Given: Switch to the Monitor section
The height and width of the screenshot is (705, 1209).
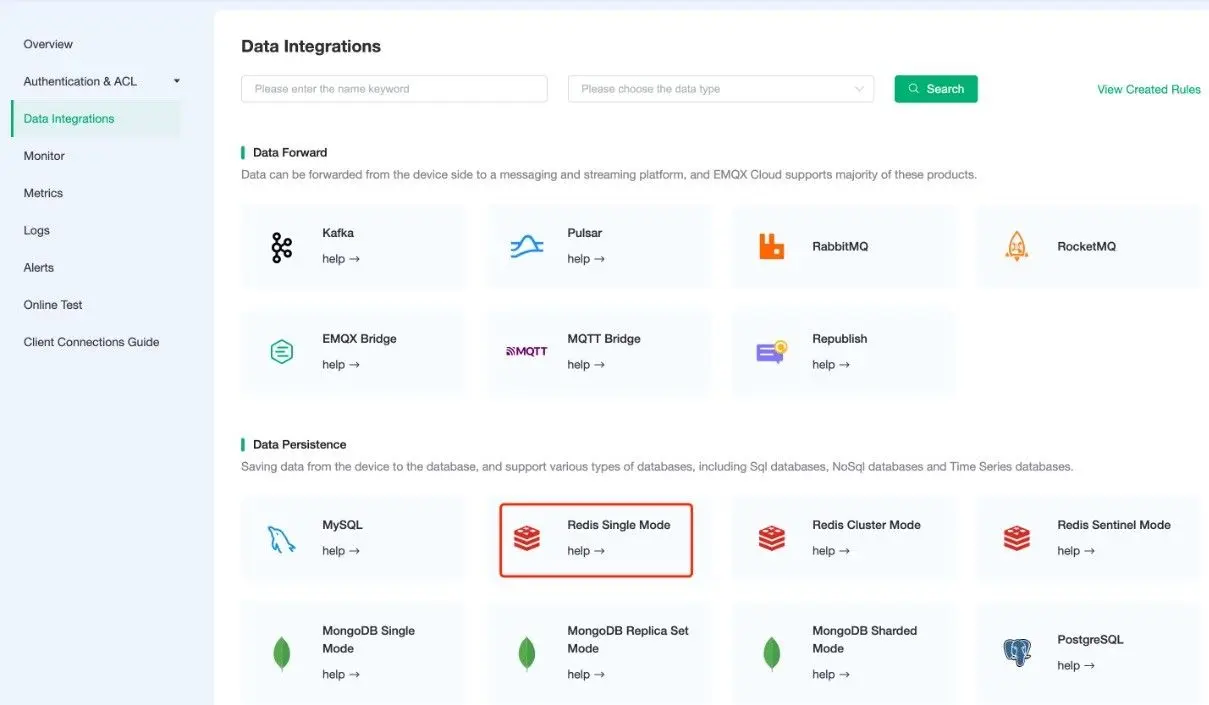Looking at the screenshot, I should point(43,155).
